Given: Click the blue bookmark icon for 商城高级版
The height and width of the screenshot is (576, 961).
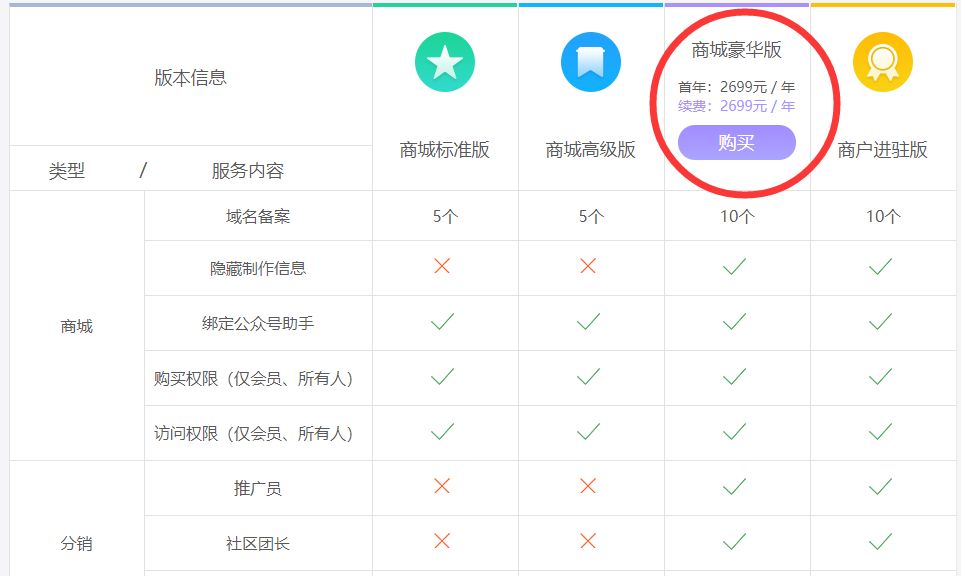Looking at the screenshot, I should pos(590,61).
